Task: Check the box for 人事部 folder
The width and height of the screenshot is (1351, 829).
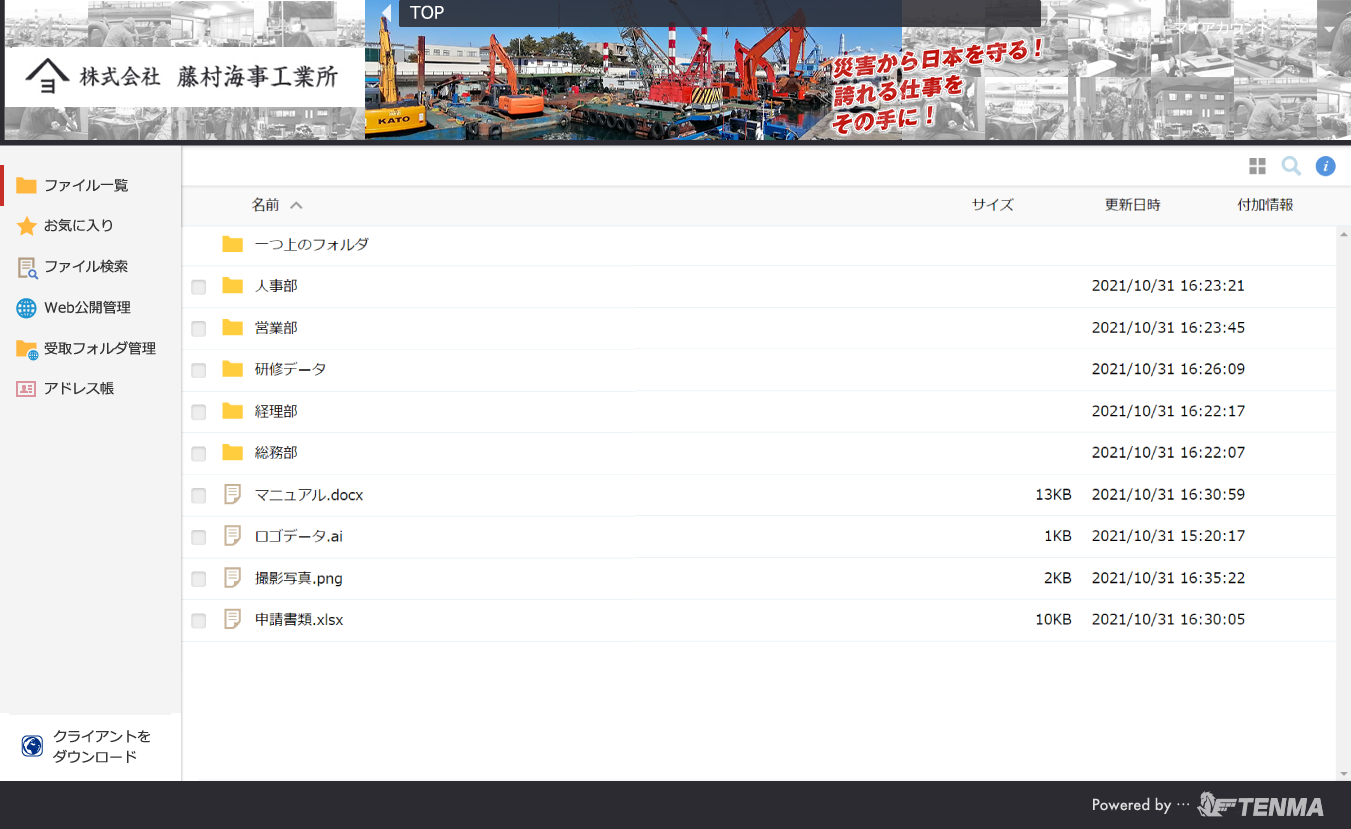Action: pyautogui.click(x=199, y=287)
